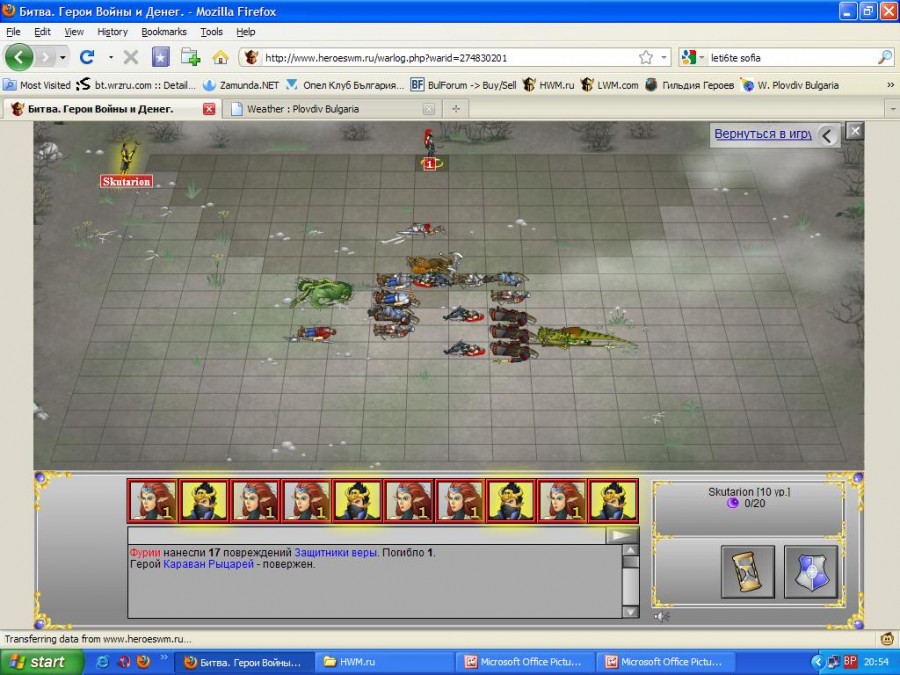Open the Windows start button
900x675 pixels.
[40, 662]
